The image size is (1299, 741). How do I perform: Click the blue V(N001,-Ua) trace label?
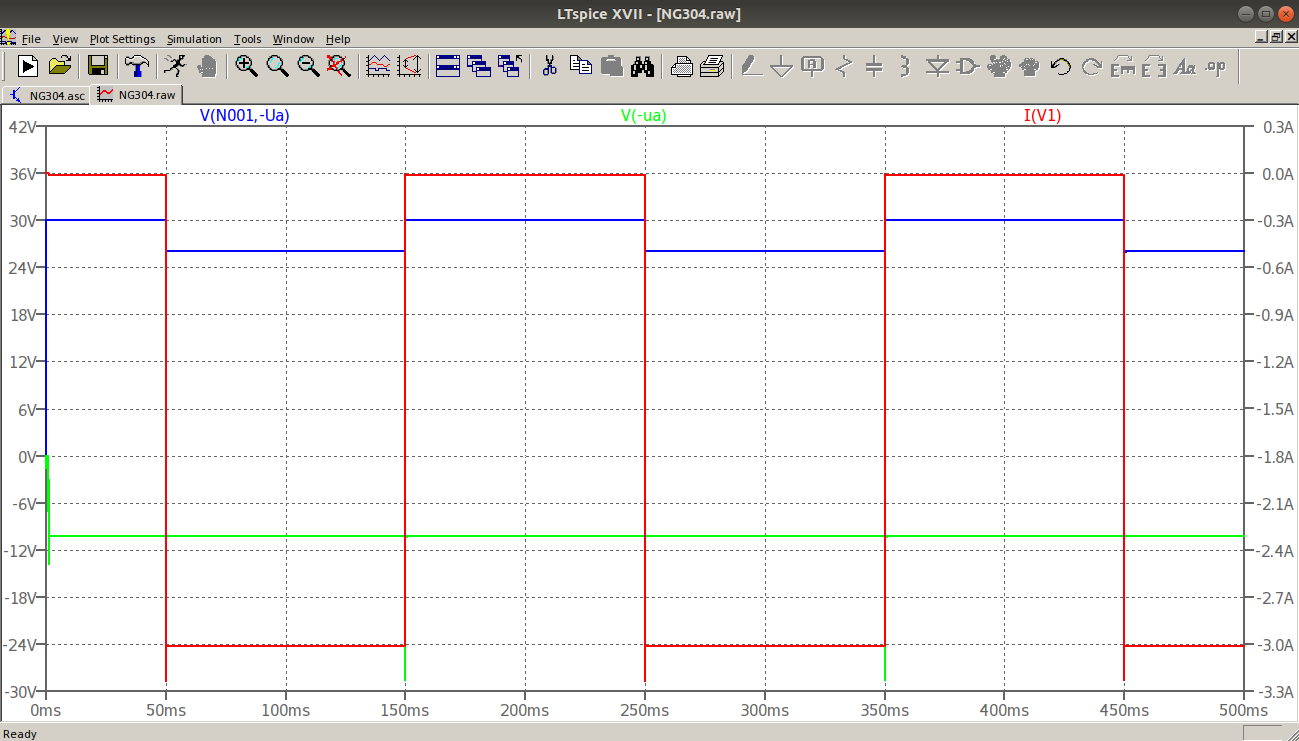(x=245, y=115)
